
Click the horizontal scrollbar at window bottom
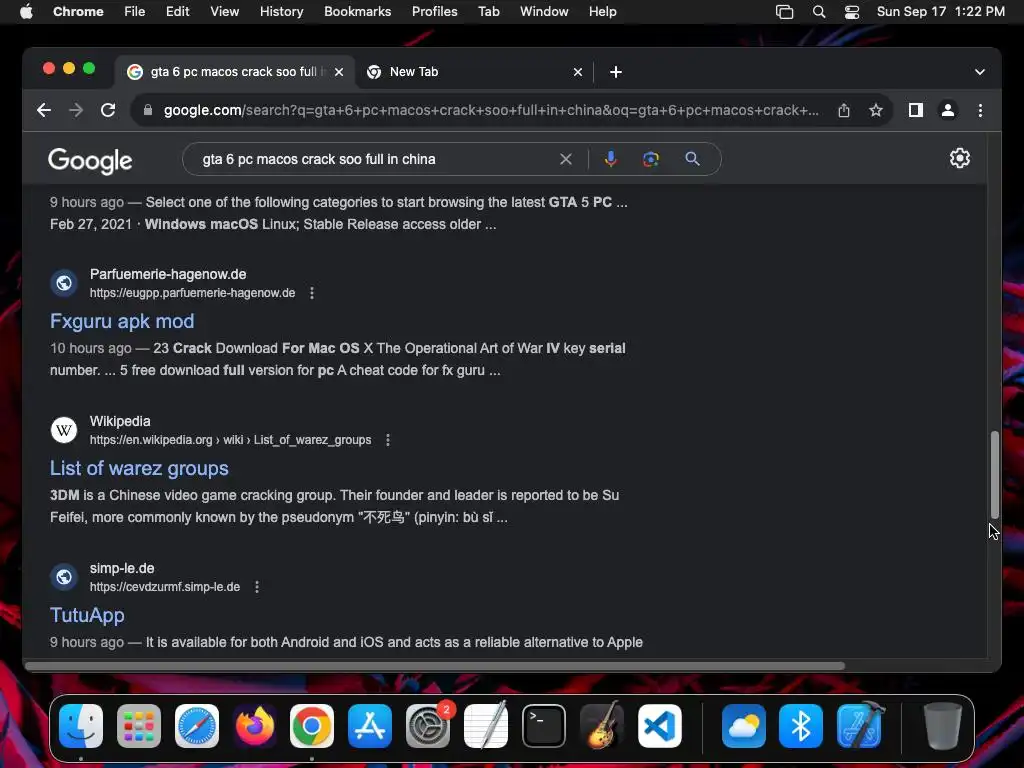(x=435, y=665)
